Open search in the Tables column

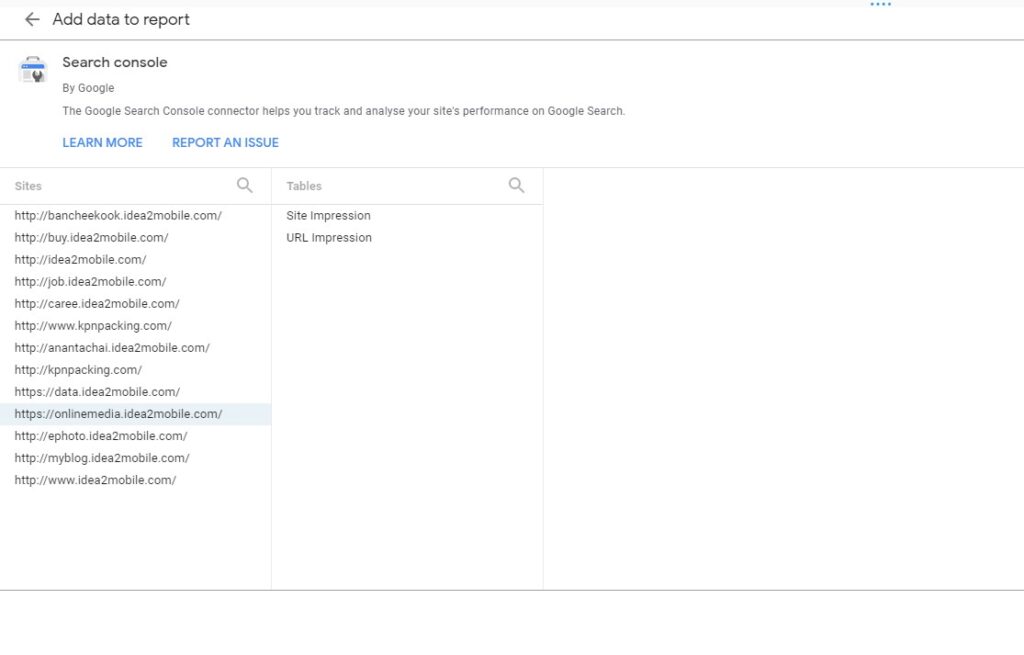(x=516, y=185)
